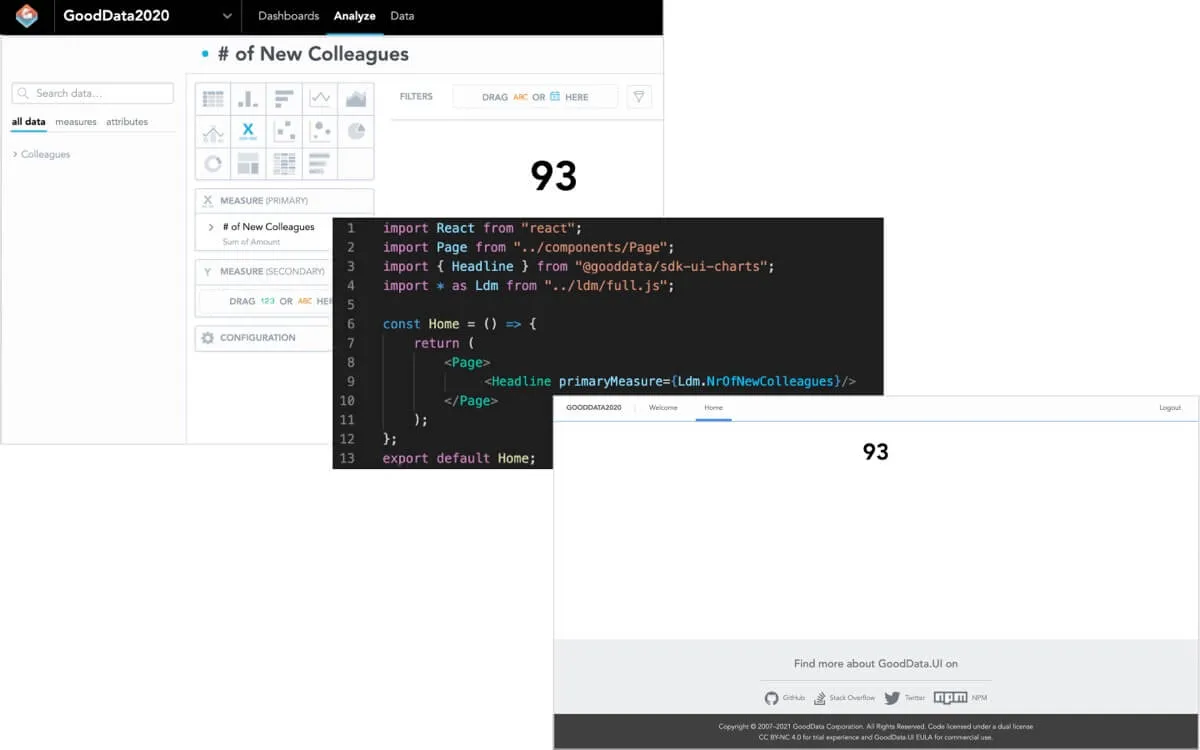The height and width of the screenshot is (750, 1200).
Task: Select the Scatter plot visualization type
Action: coord(284,130)
